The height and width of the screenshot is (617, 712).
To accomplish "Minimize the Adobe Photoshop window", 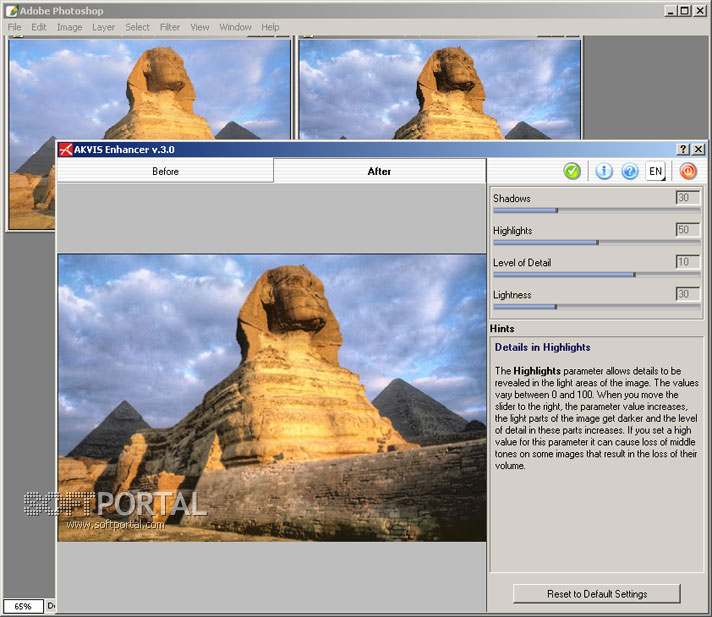I will point(671,10).
